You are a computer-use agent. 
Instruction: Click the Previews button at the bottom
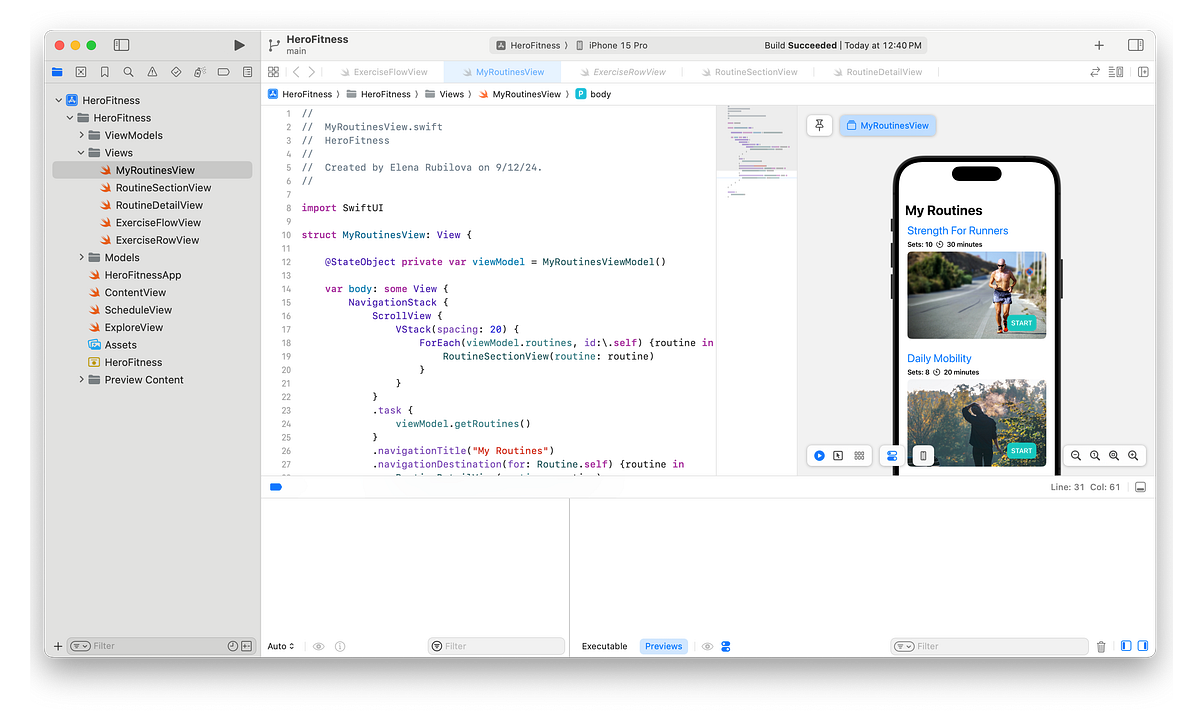click(x=663, y=646)
